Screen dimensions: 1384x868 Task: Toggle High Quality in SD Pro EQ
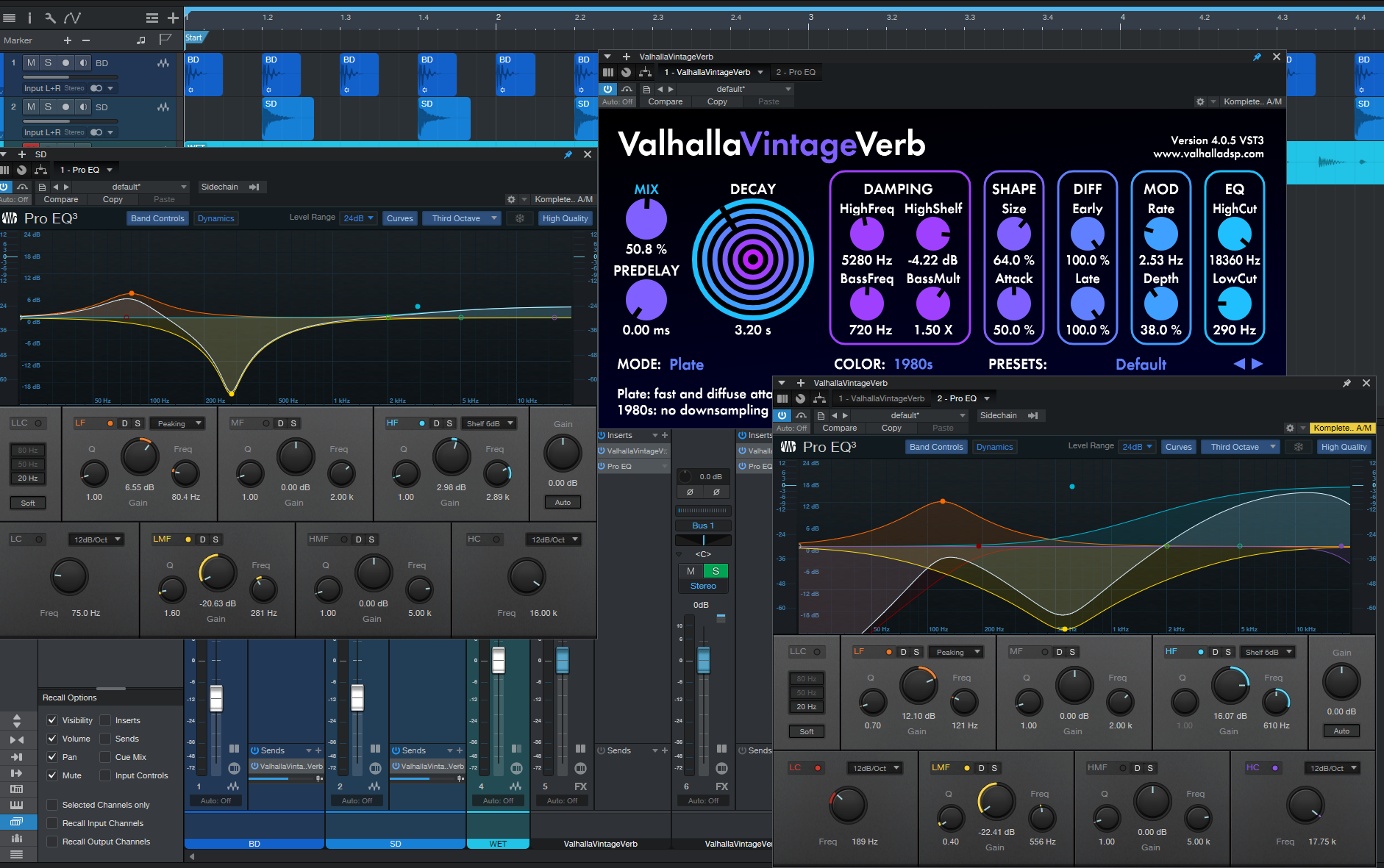pos(565,218)
